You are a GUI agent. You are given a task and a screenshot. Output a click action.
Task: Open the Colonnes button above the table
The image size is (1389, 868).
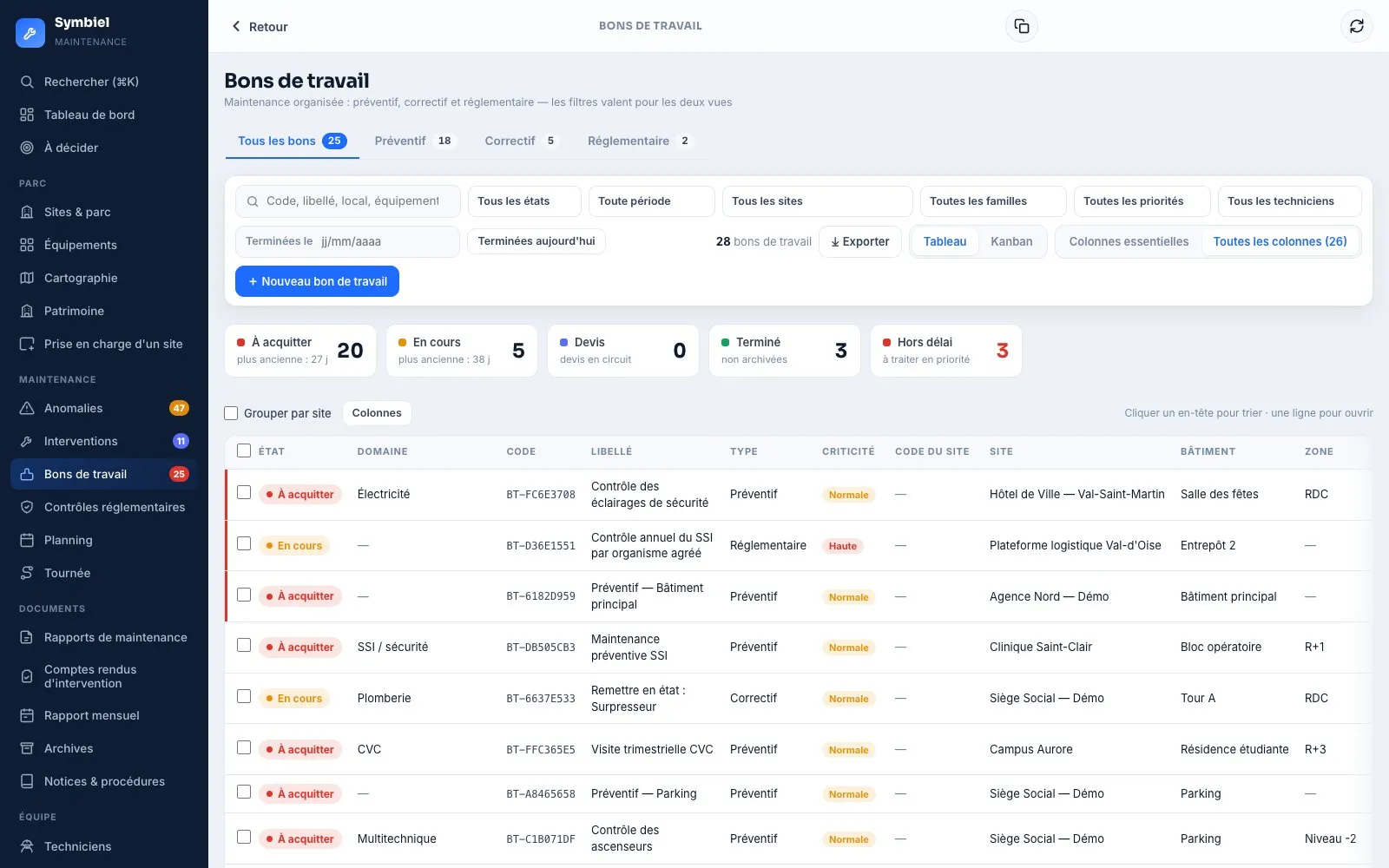point(377,413)
